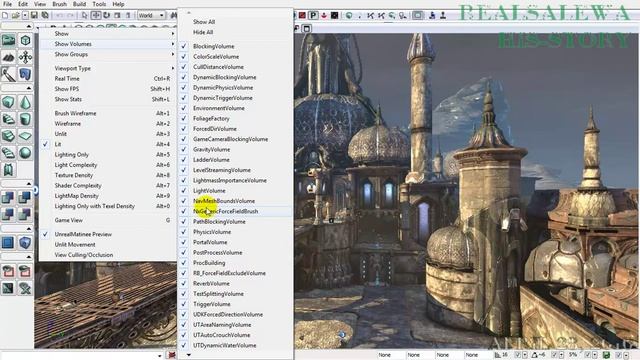Toggle PostProcessVolume checkbox
Viewport: 640px width, 360px height.
[x=183, y=252]
